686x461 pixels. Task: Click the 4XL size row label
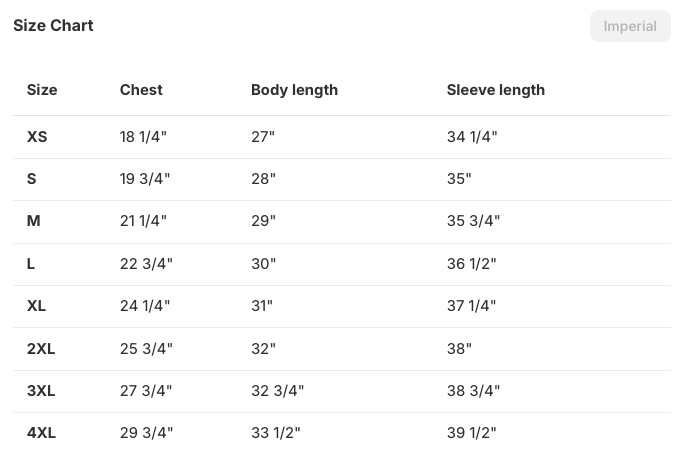(41, 433)
